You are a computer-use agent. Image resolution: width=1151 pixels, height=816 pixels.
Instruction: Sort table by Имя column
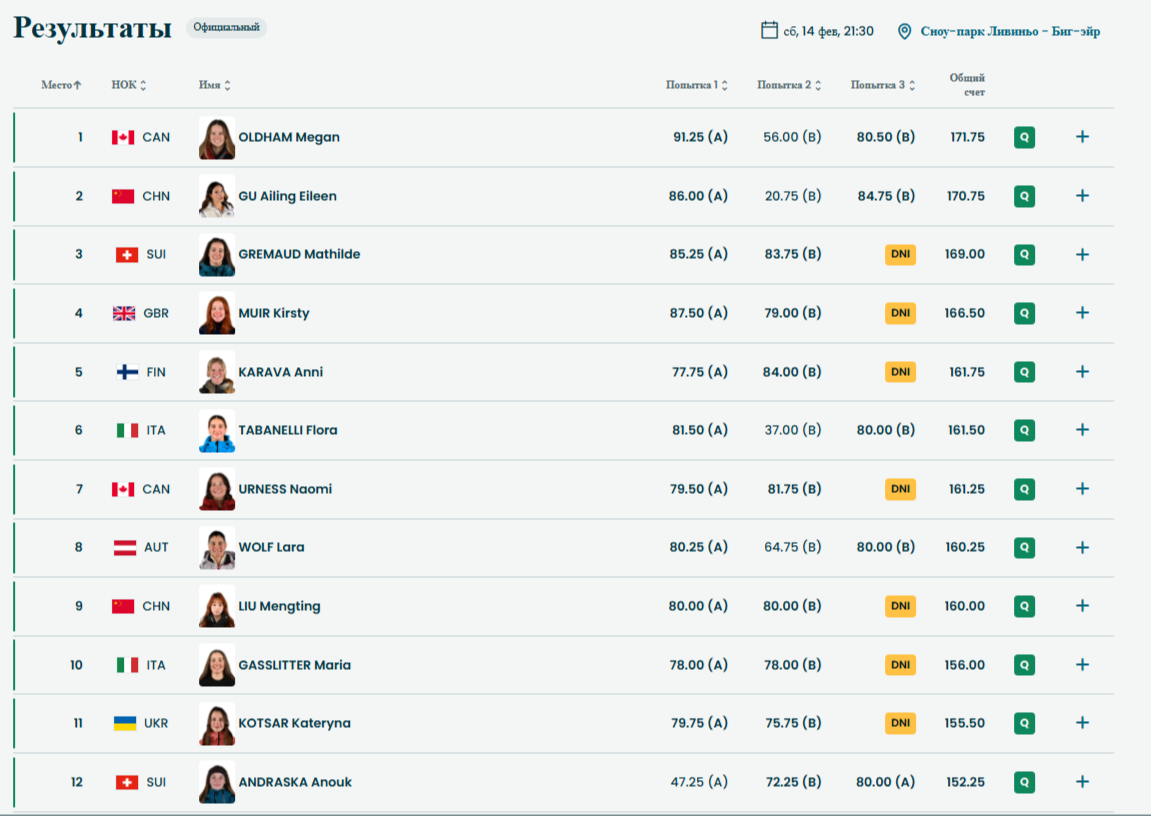pos(214,85)
